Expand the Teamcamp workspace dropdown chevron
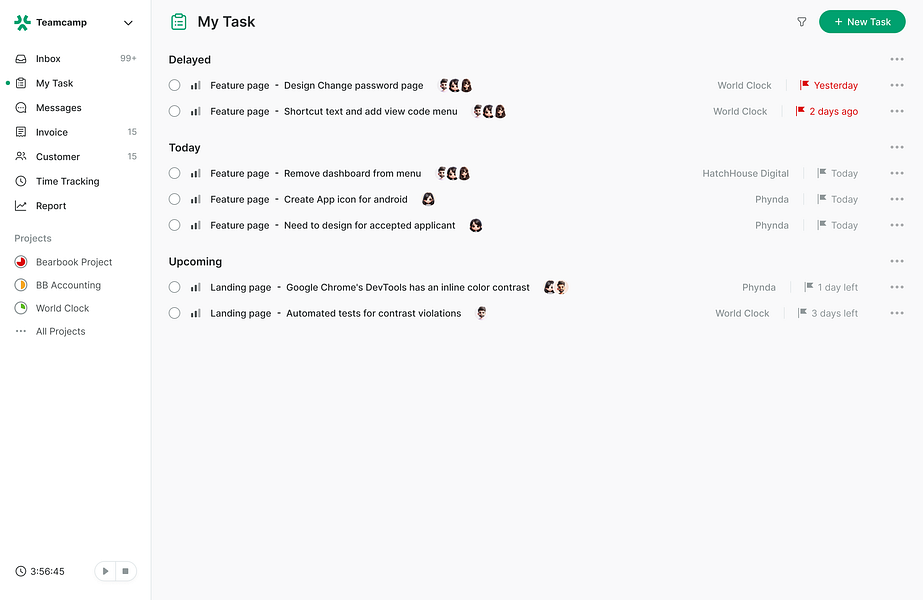 click(128, 23)
